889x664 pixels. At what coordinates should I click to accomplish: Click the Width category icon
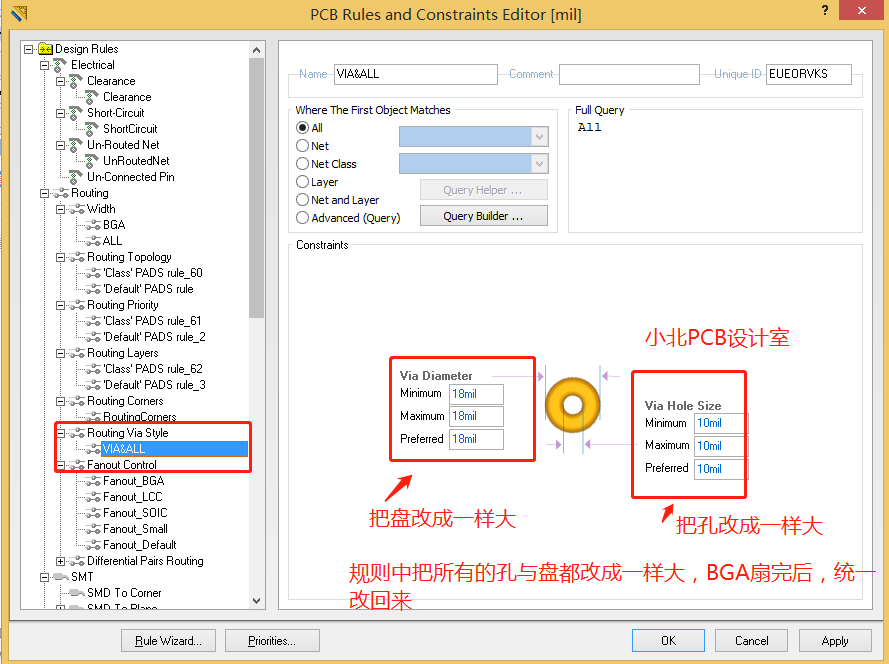(77, 209)
